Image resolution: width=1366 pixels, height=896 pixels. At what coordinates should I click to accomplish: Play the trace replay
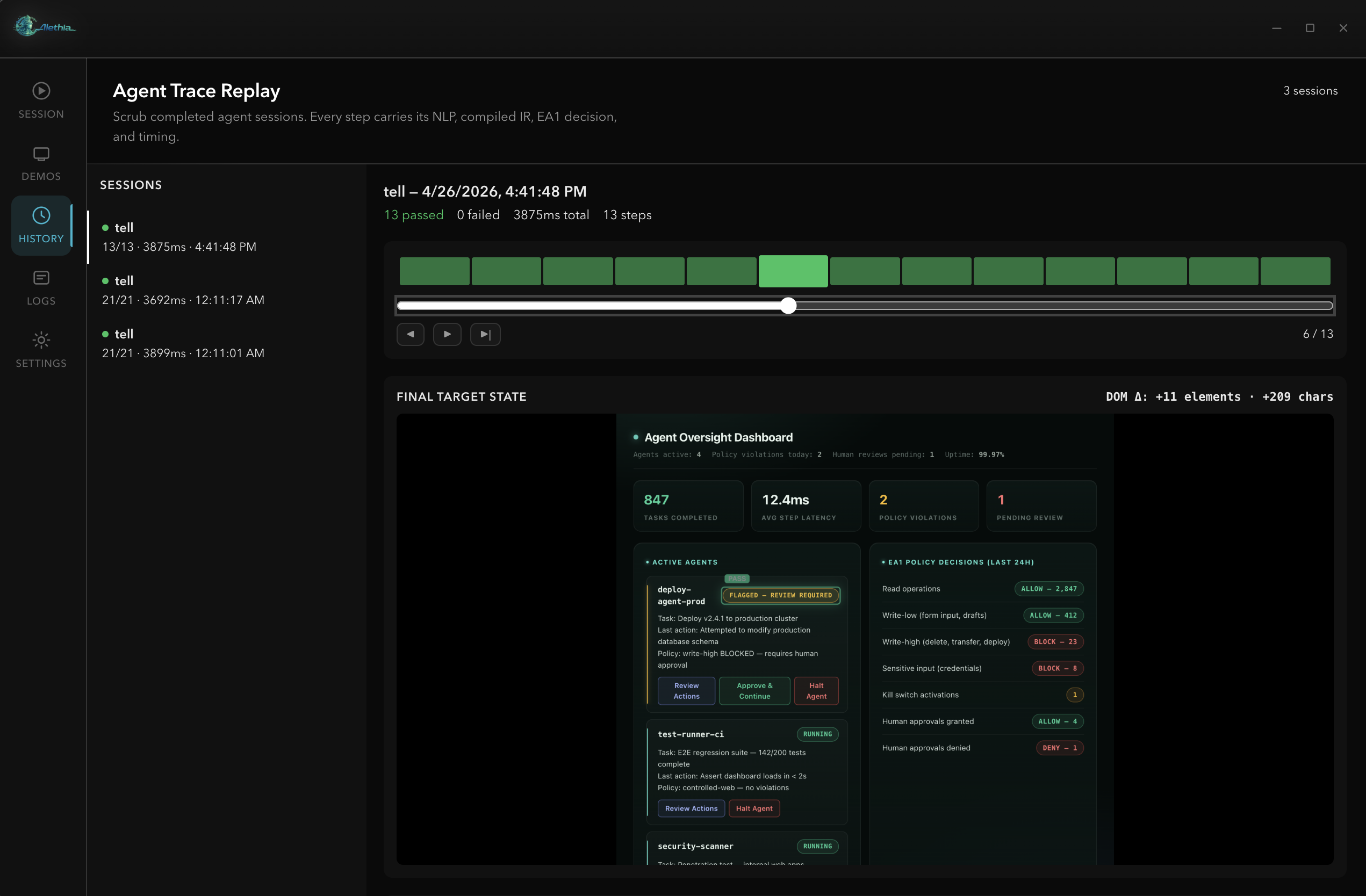(447, 334)
